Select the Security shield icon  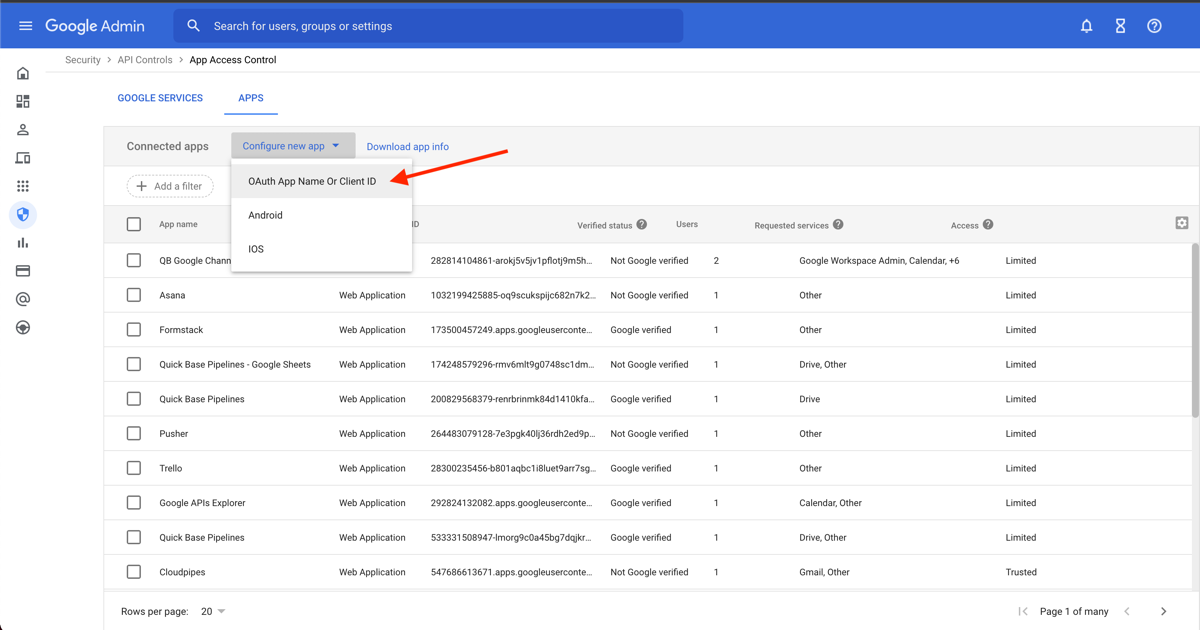[x=23, y=214]
